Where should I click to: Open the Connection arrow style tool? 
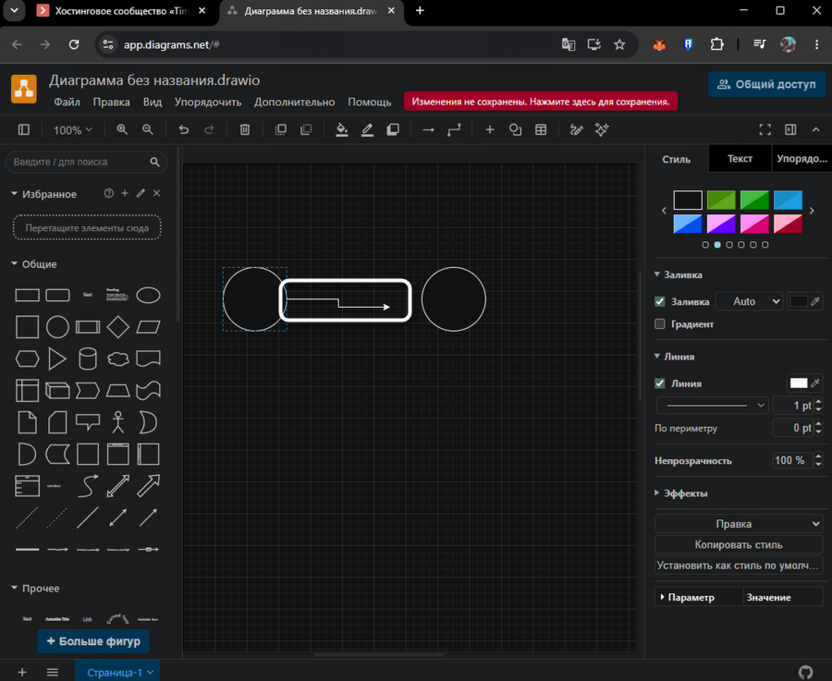(x=428, y=130)
